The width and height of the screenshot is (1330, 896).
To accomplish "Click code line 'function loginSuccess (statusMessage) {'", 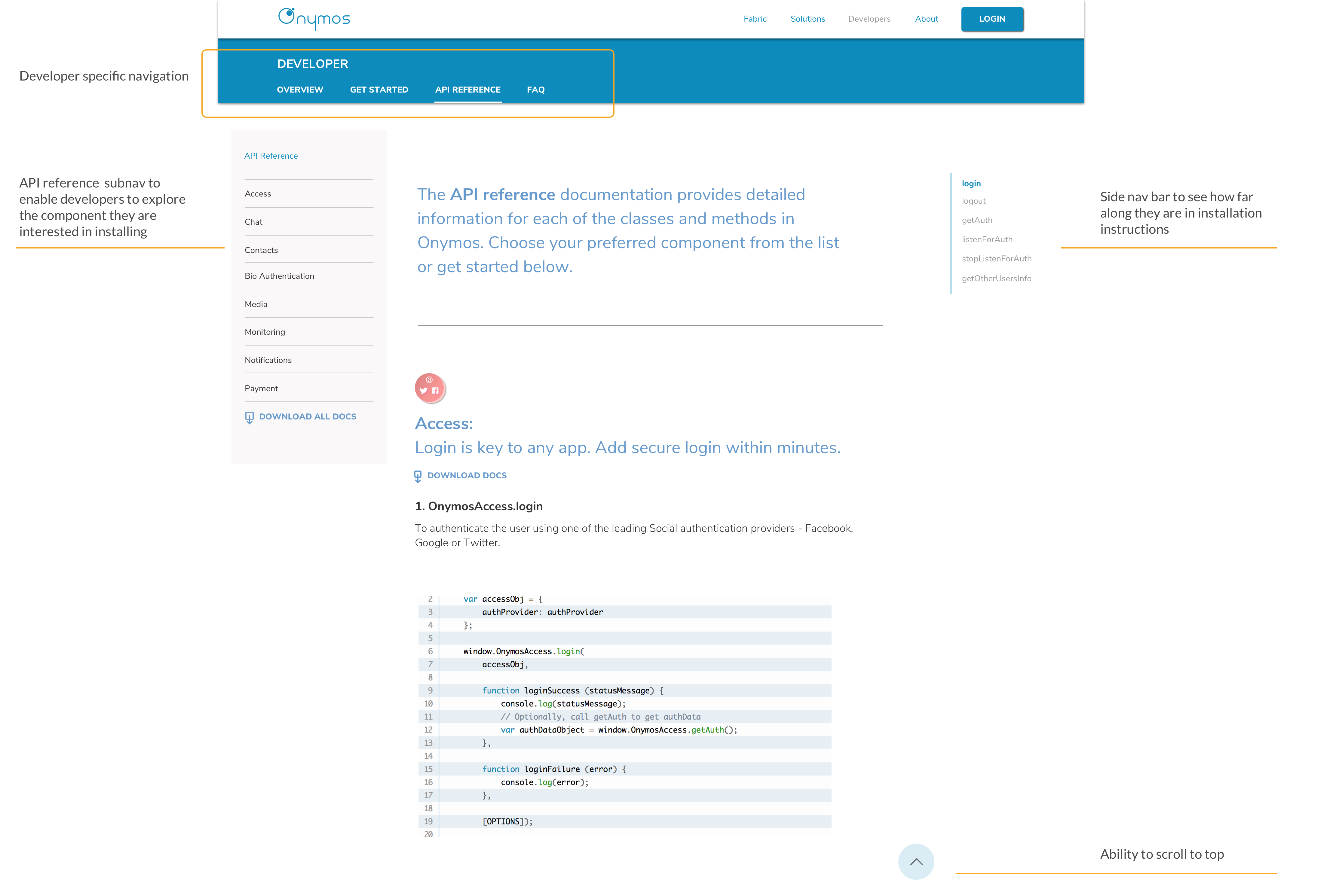I will pyautogui.click(x=573, y=691).
